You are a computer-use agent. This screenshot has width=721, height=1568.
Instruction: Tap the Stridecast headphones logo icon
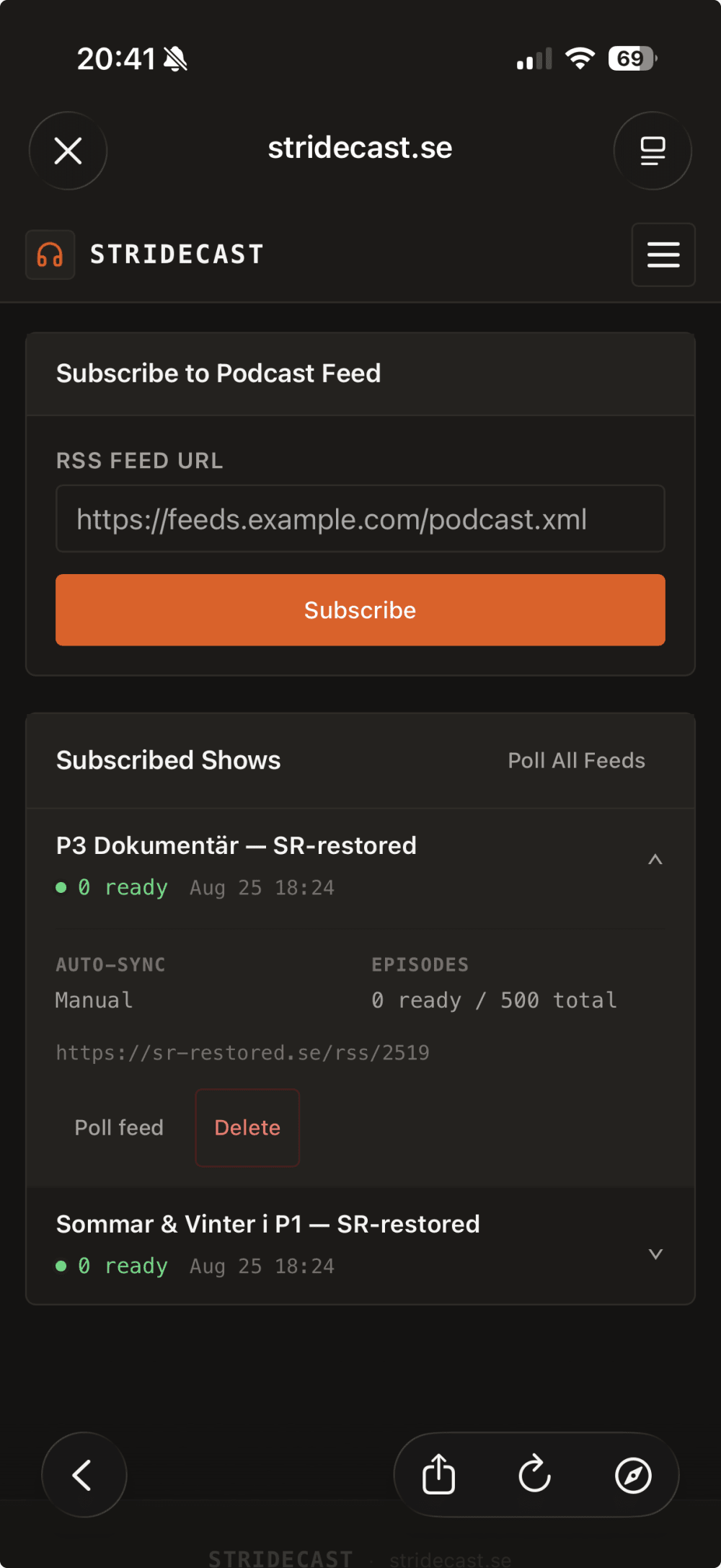click(x=50, y=255)
